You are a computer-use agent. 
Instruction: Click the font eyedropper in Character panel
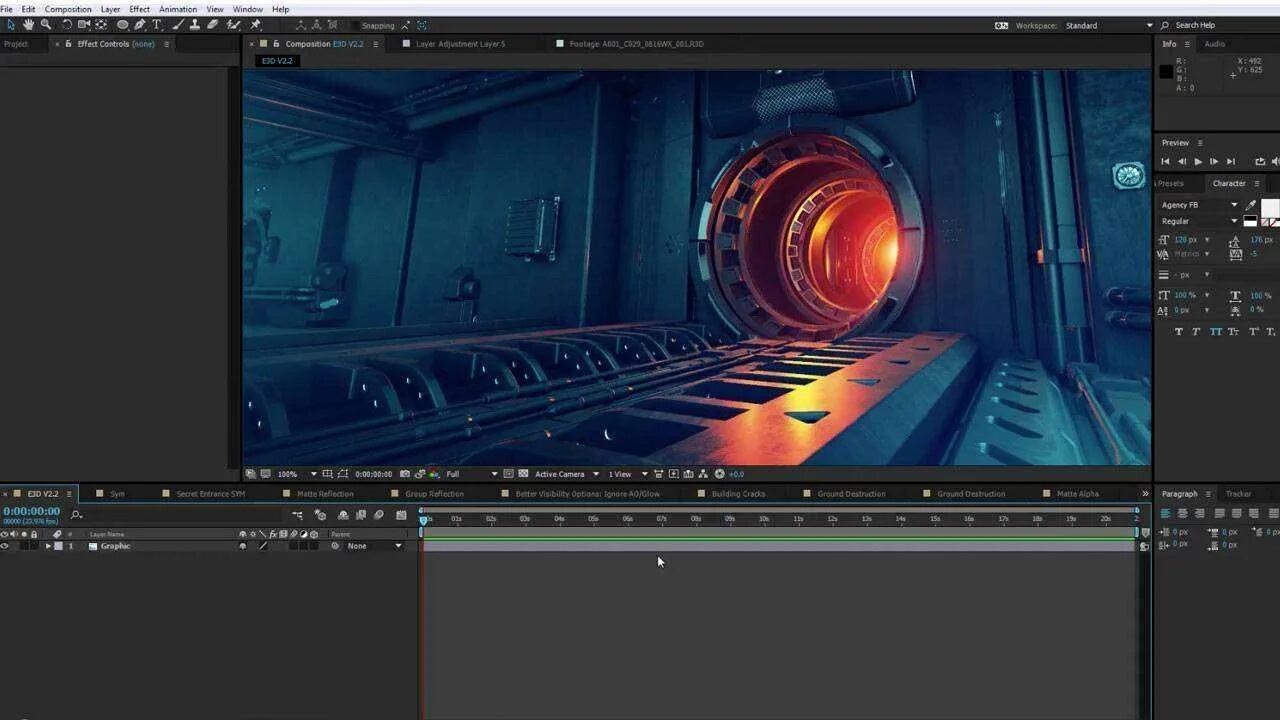coord(1250,205)
